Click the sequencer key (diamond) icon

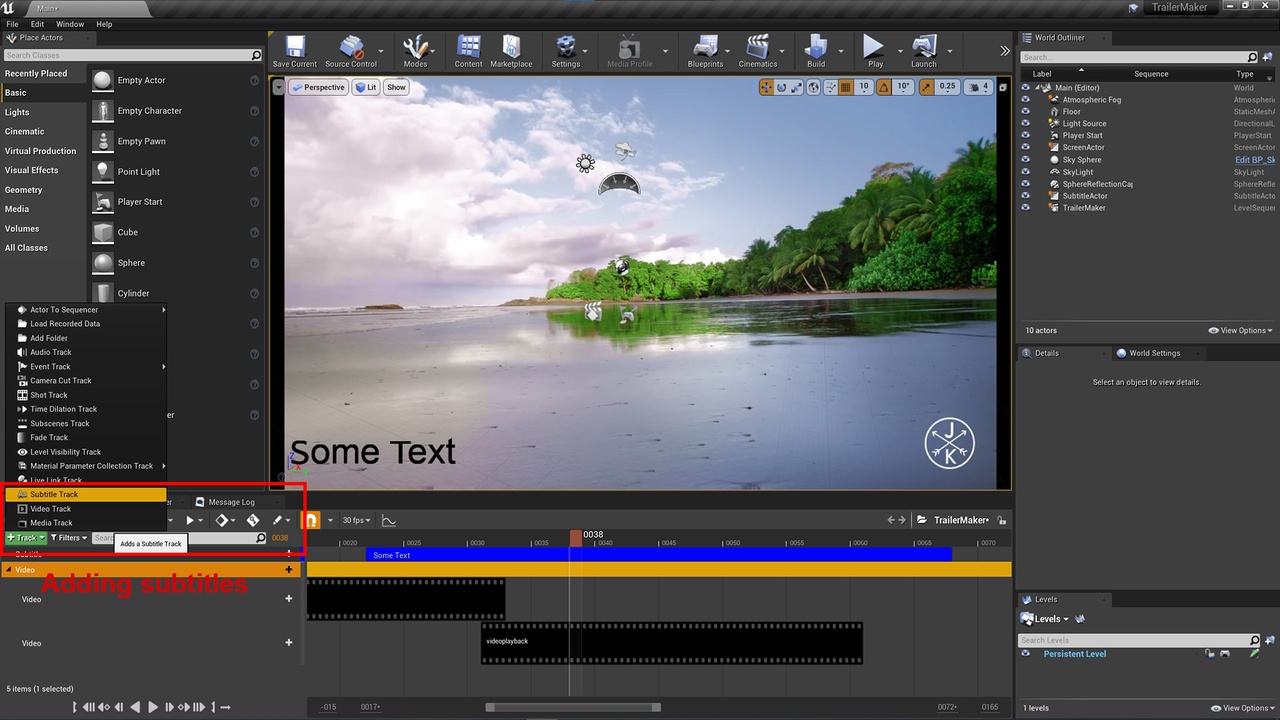(222, 520)
